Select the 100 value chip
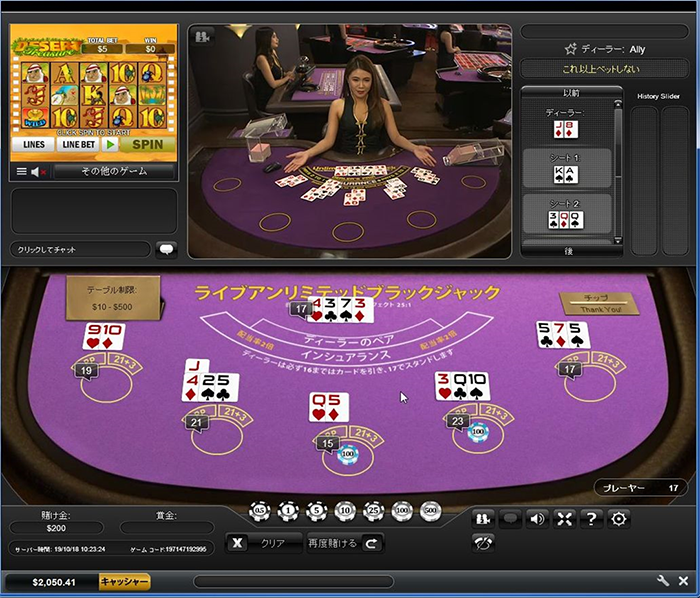The image size is (700, 598). pyautogui.click(x=403, y=511)
